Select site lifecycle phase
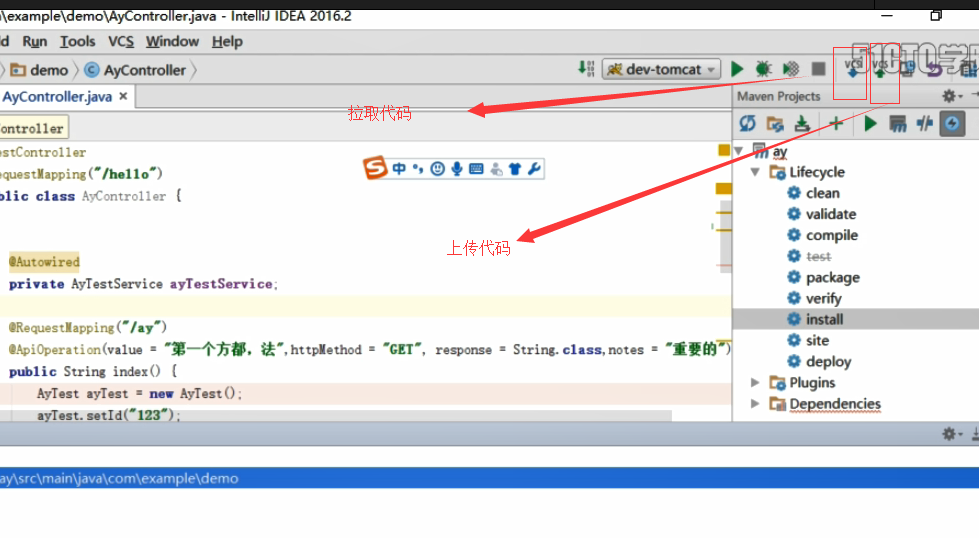Screen dimensions: 979x538 [817, 340]
